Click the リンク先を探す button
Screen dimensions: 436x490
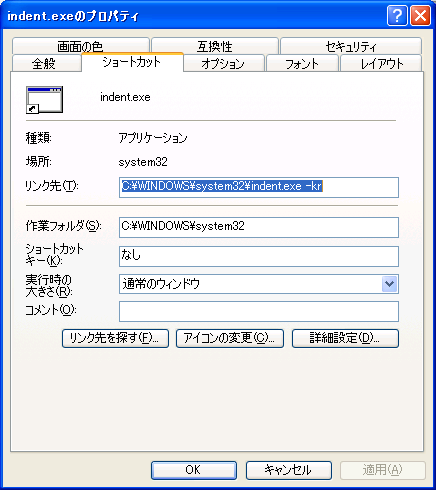pyautogui.click(x=115, y=338)
